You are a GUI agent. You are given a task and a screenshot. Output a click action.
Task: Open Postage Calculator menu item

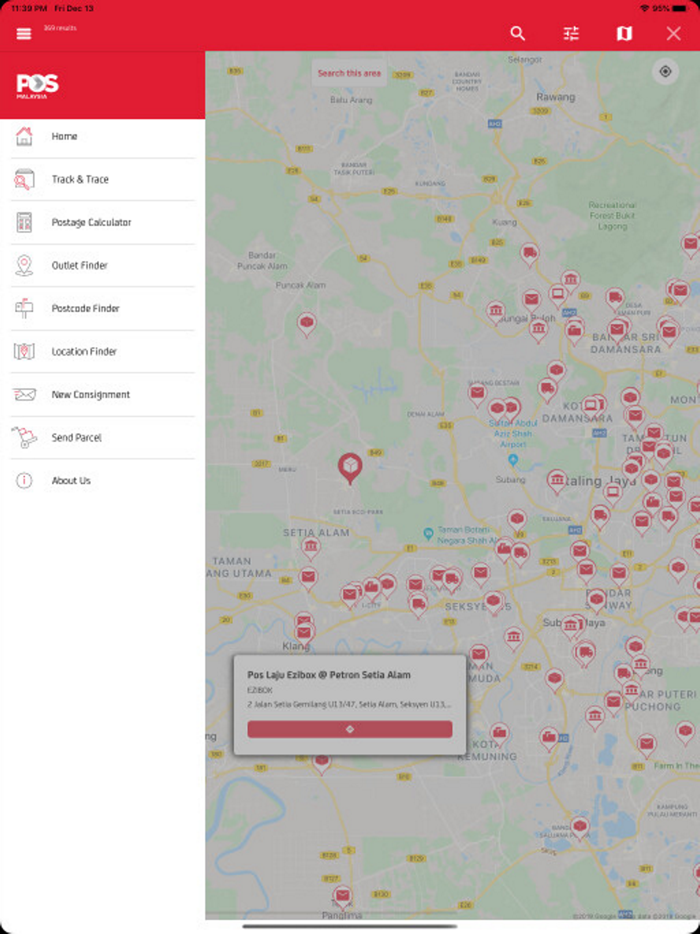[x=102, y=222]
